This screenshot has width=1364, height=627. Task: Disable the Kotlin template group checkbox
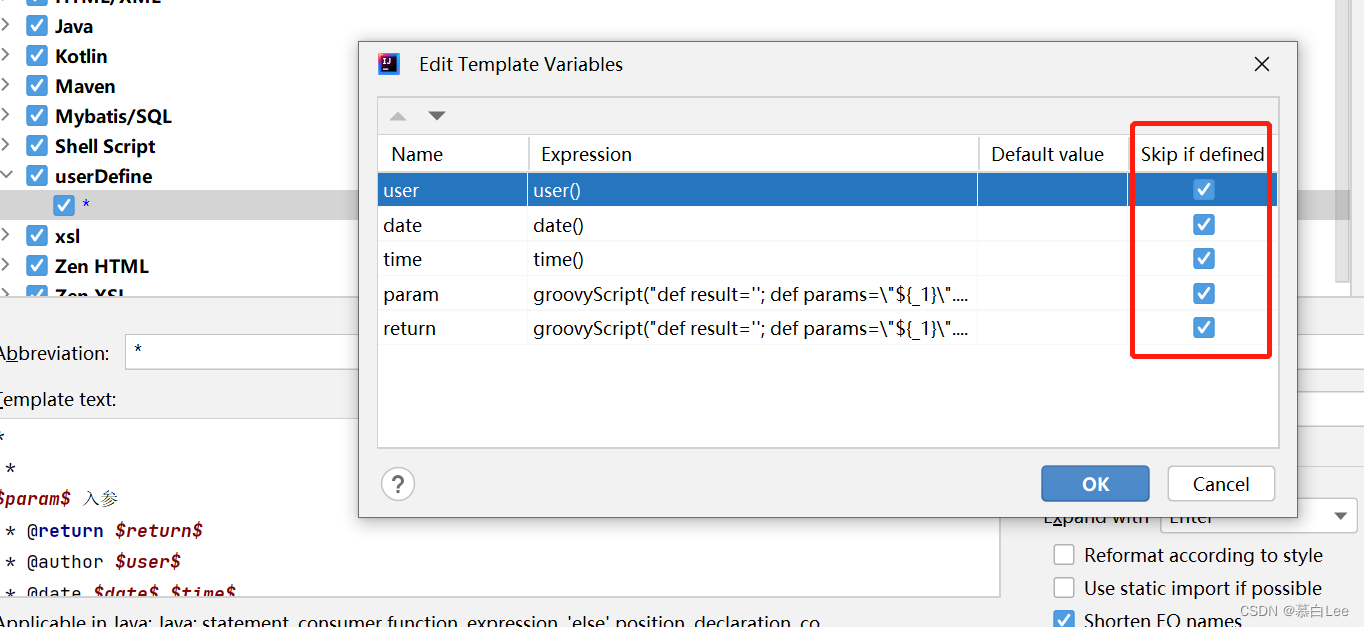[x=37, y=56]
